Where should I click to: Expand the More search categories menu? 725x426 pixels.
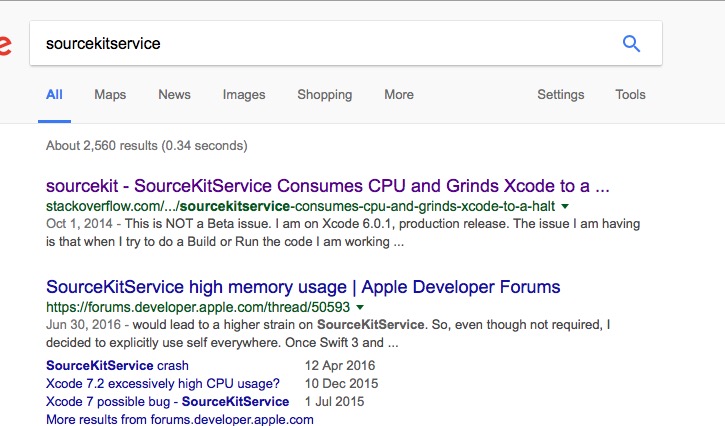point(399,95)
